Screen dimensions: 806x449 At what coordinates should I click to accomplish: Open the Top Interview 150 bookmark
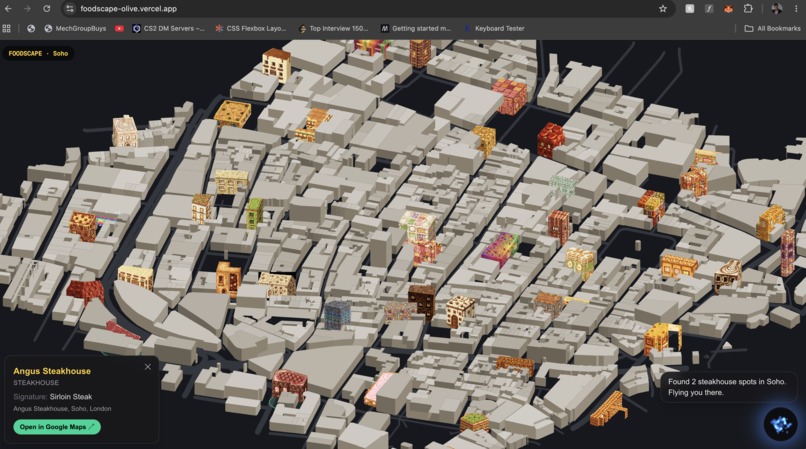(x=333, y=29)
